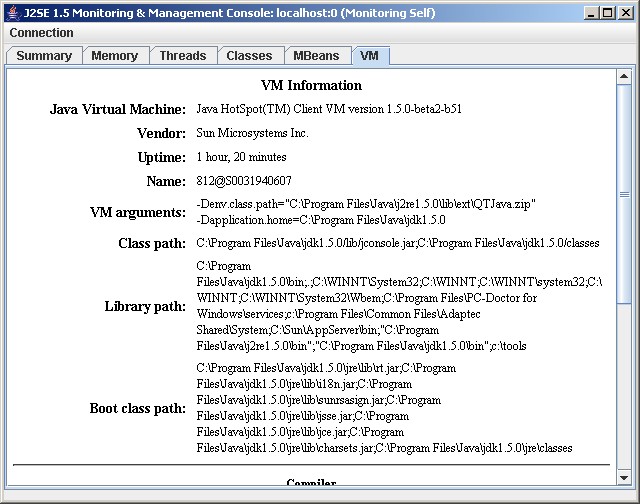
Task: Select the Classes tab
Action: [x=249, y=56]
